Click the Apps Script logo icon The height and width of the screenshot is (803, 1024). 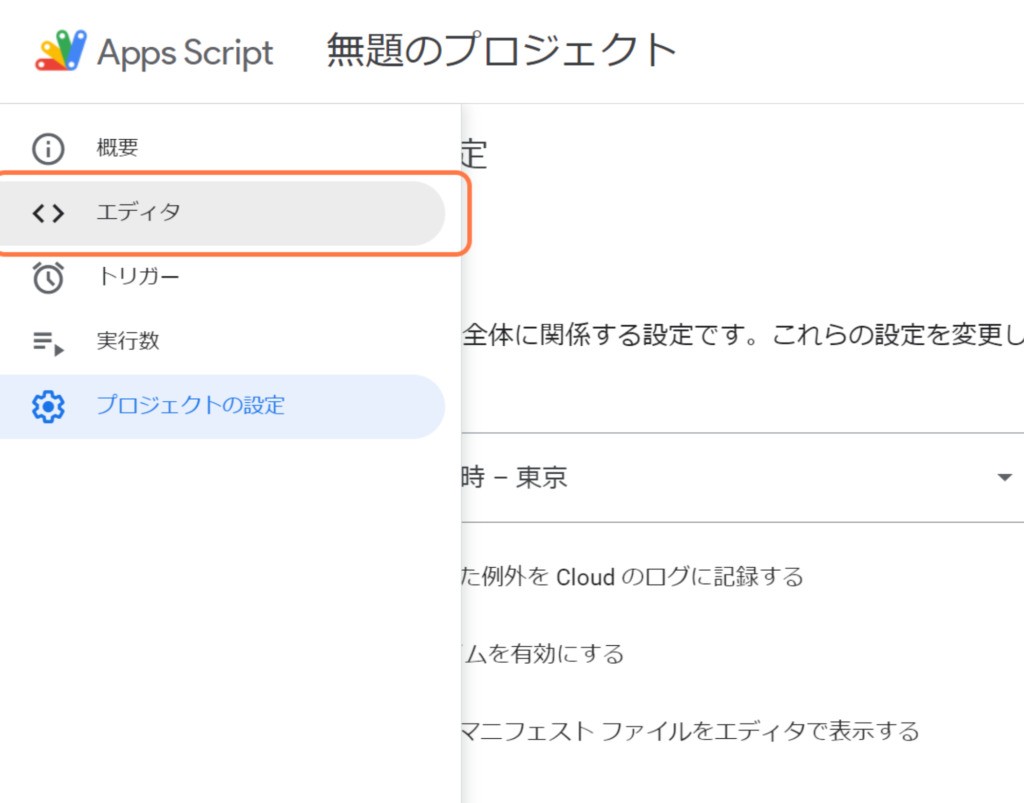click(x=61, y=50)
